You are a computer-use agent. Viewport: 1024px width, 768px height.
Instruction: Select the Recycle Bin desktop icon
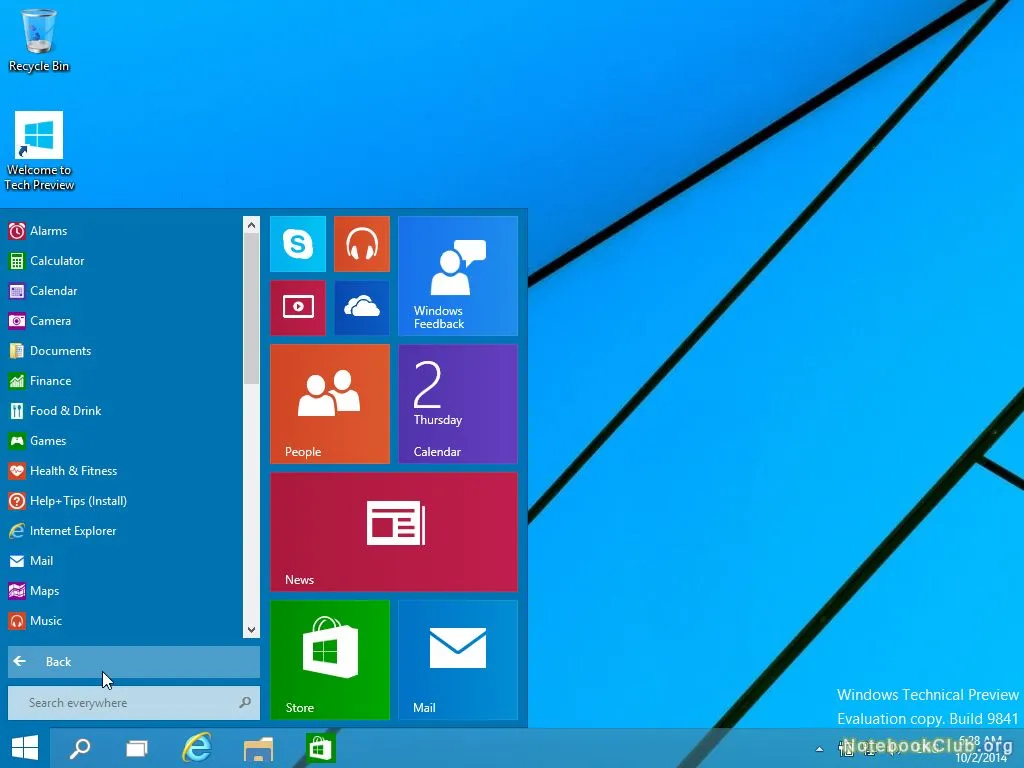[39, 40]
